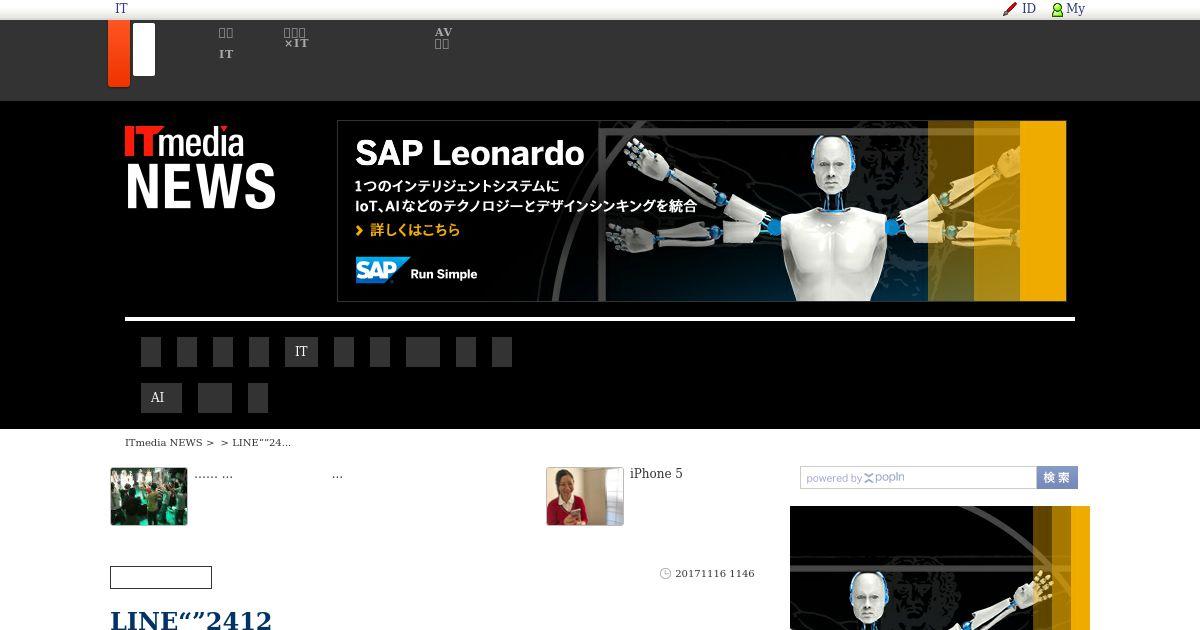This screenshot has width=1200, height=630.
Task: Click the 検索 search button
Action: click(x=1057, y=478)
